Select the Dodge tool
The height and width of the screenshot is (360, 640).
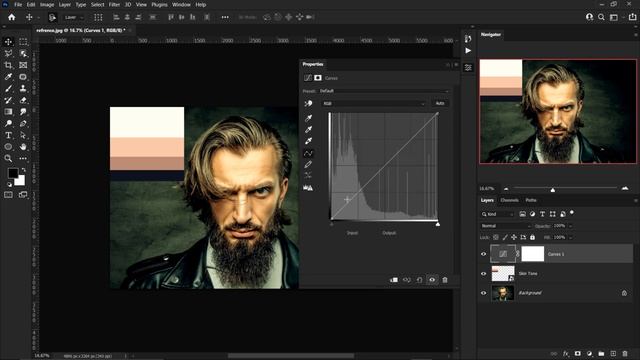(8, 123)
